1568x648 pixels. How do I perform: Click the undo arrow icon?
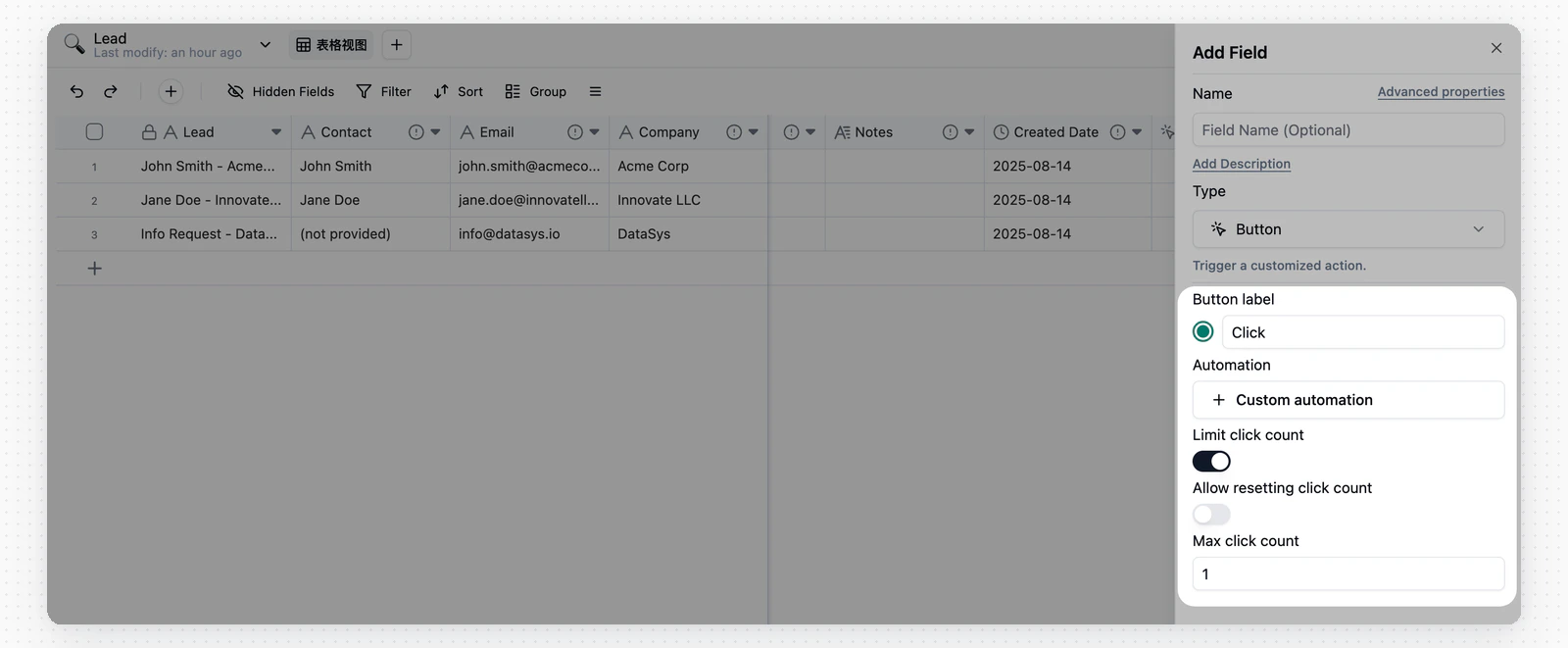(76, 91)
